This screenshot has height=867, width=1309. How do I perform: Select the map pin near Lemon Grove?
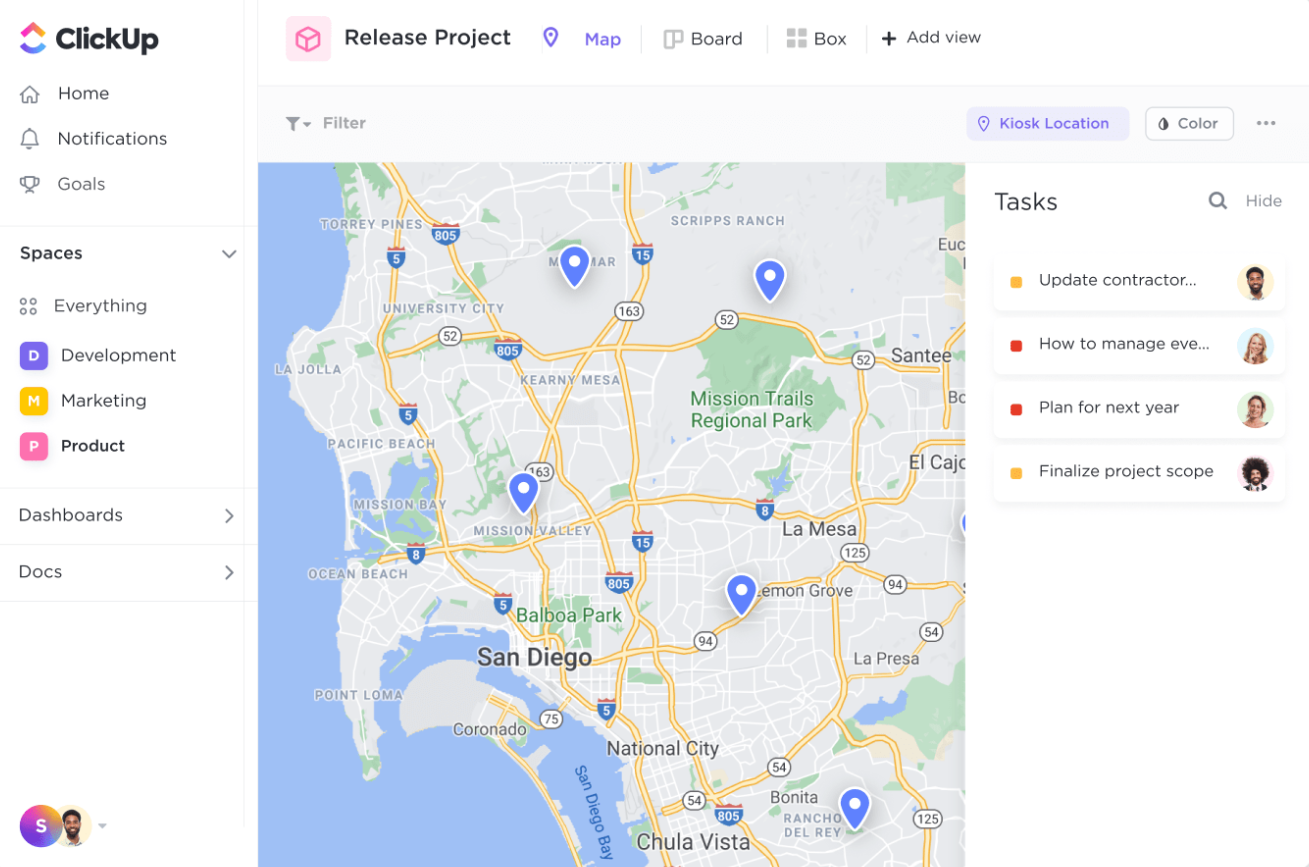coord(741,594)
